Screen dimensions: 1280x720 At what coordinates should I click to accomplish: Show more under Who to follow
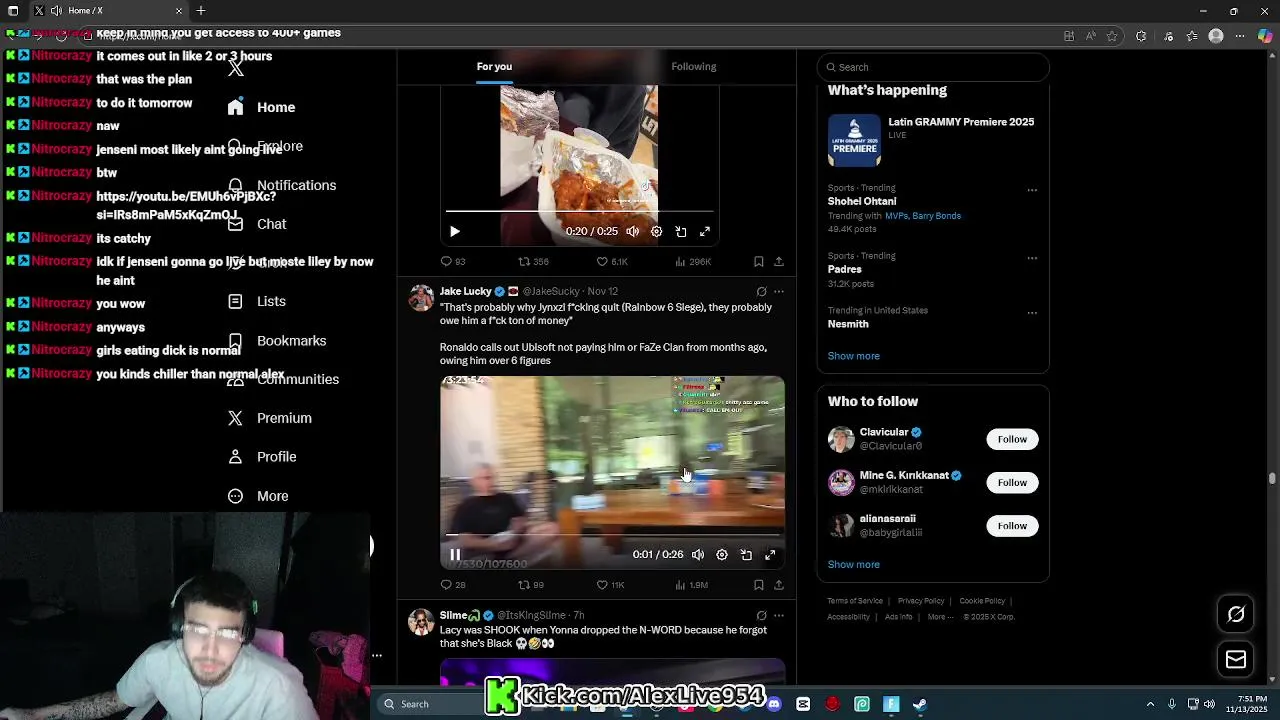click(x=854, y=564)
